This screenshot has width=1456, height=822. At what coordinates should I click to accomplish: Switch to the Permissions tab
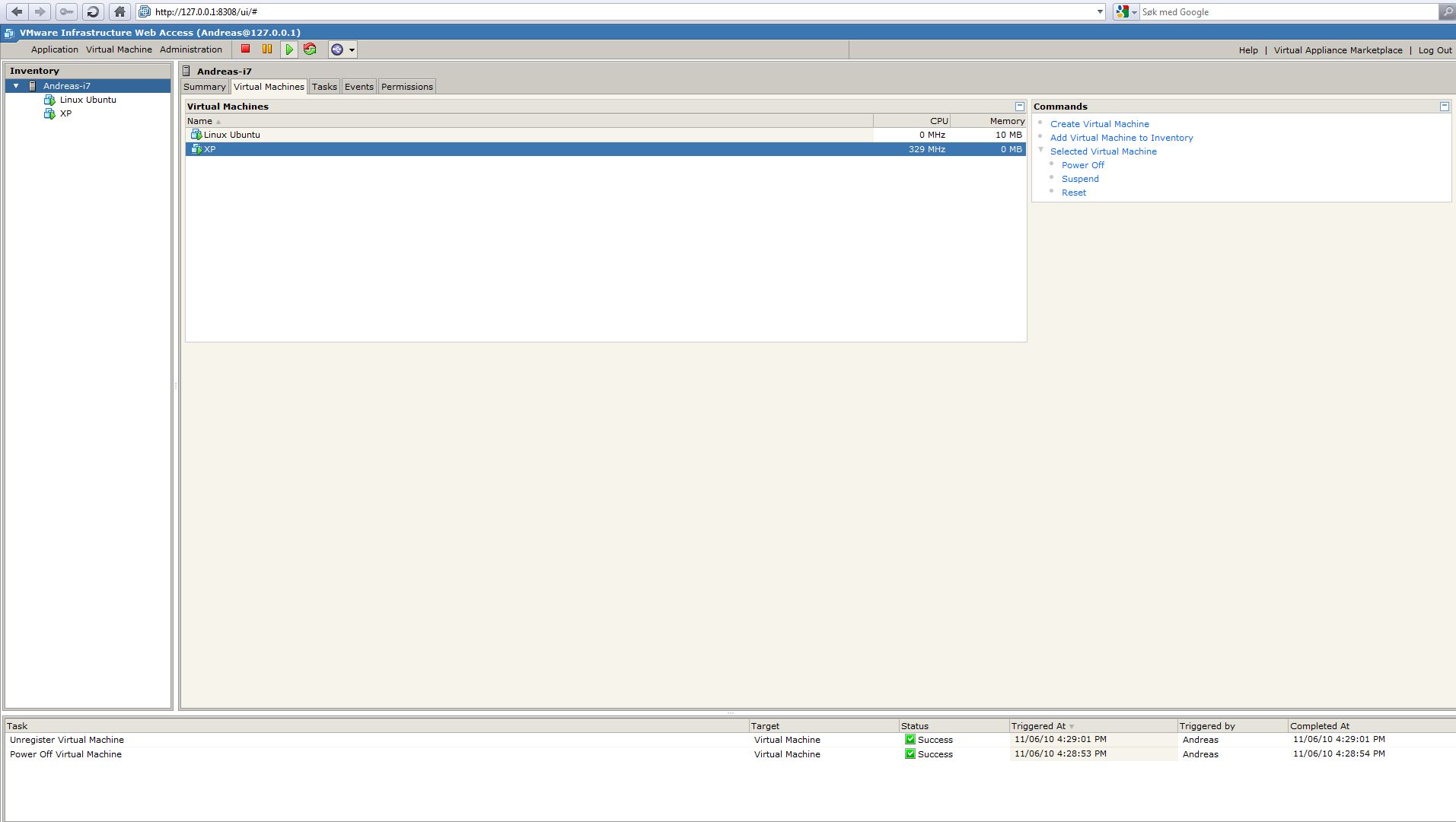tap(407, 87)
